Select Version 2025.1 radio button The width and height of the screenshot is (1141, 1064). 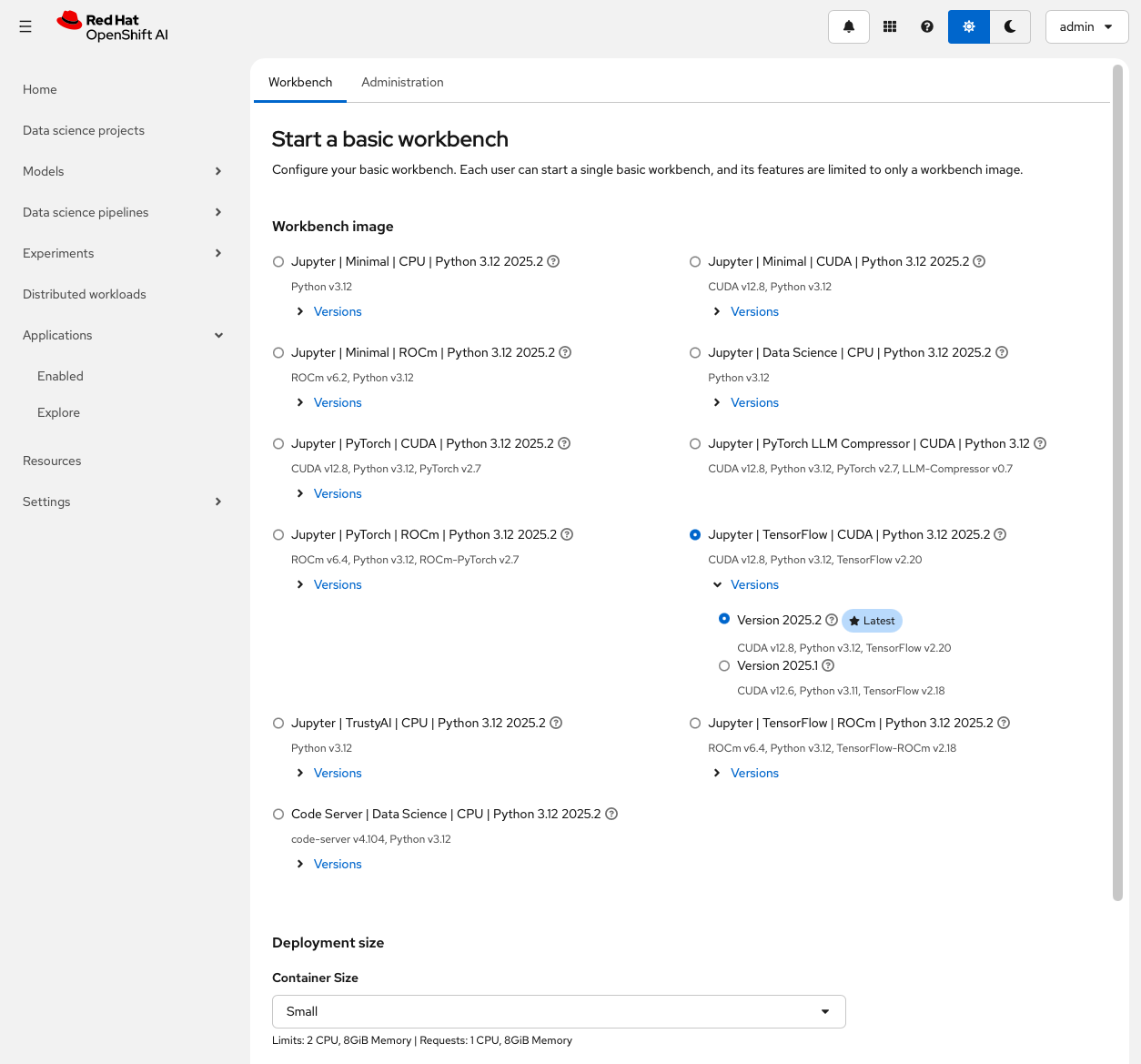click(x=724, y=665)
